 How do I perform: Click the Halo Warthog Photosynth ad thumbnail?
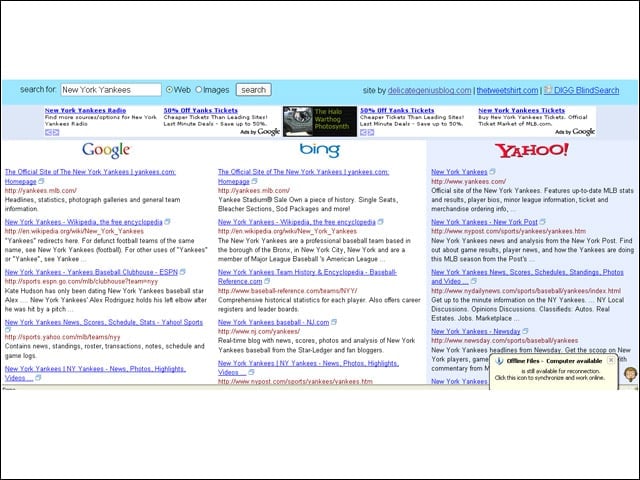click(x=320, y=121)
